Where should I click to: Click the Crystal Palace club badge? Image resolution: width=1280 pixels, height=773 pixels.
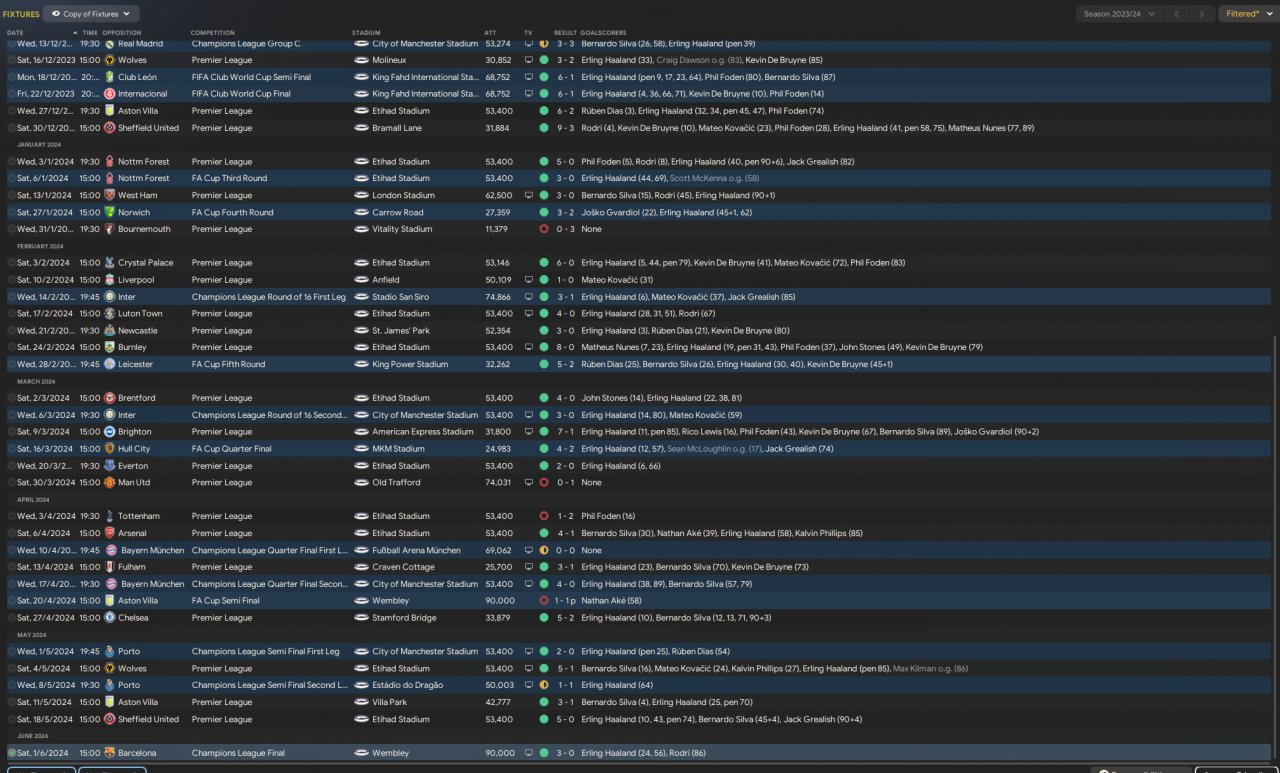pyautogui.click(x=109, y=263)
